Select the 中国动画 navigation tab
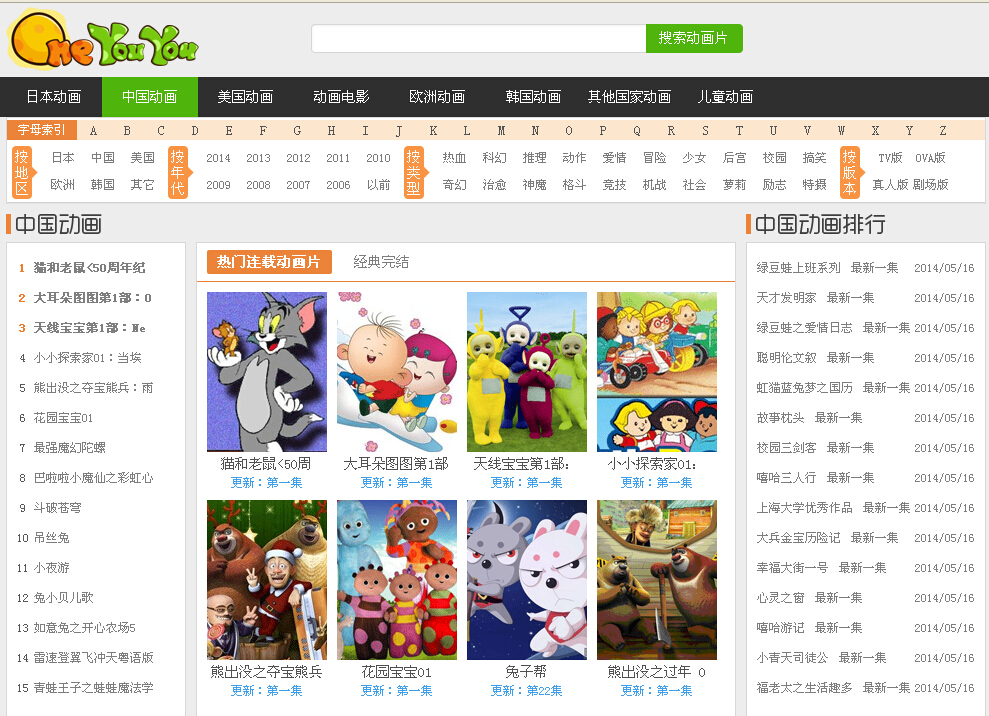The height and width of the screenshot is (716, 989). tap(149, 97)
